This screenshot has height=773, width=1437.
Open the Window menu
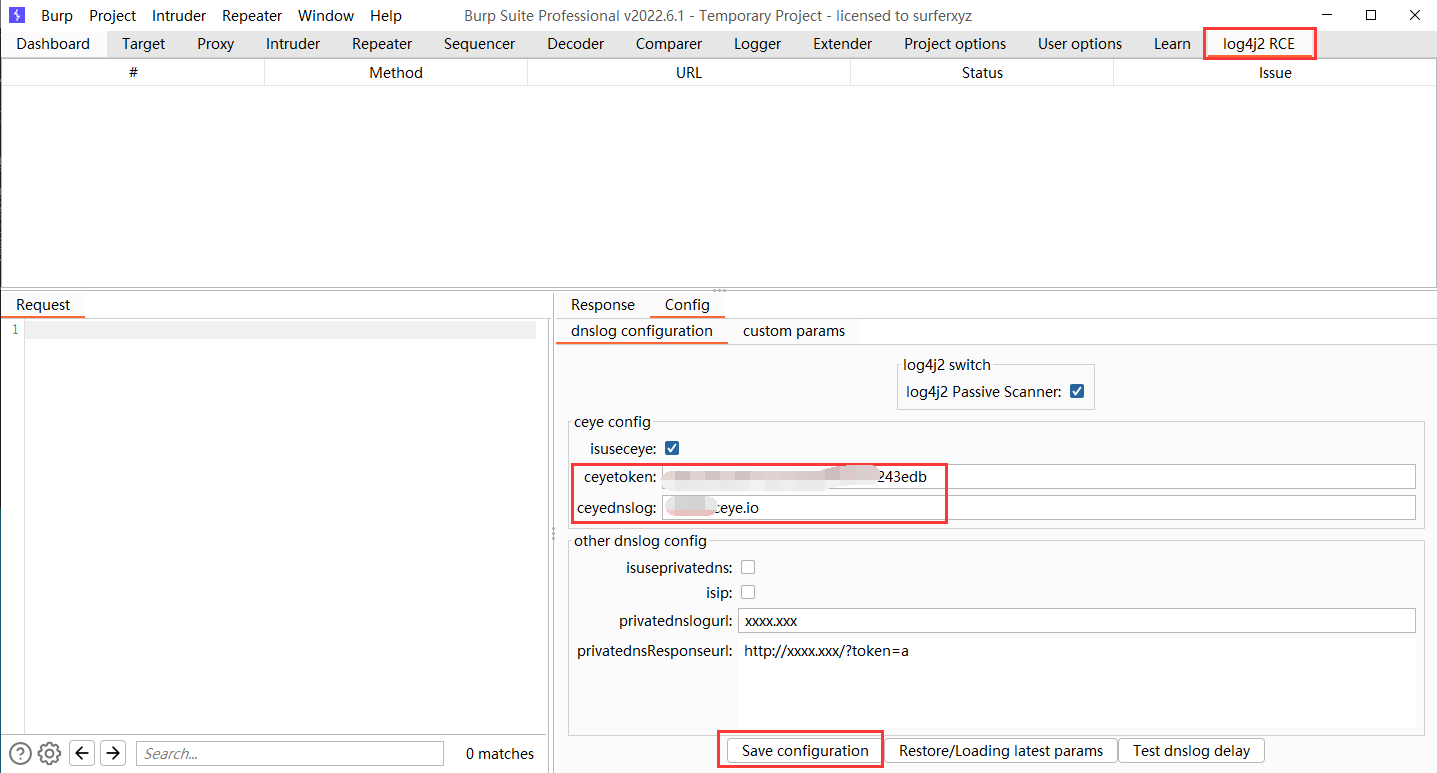click(326, 15)
